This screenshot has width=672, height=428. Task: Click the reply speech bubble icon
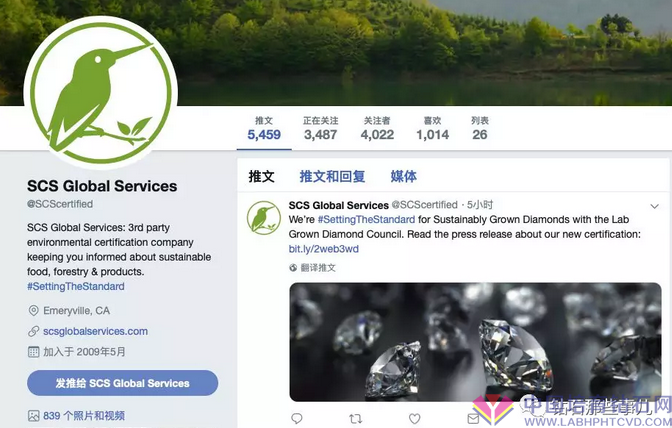[x=297, y=419]
